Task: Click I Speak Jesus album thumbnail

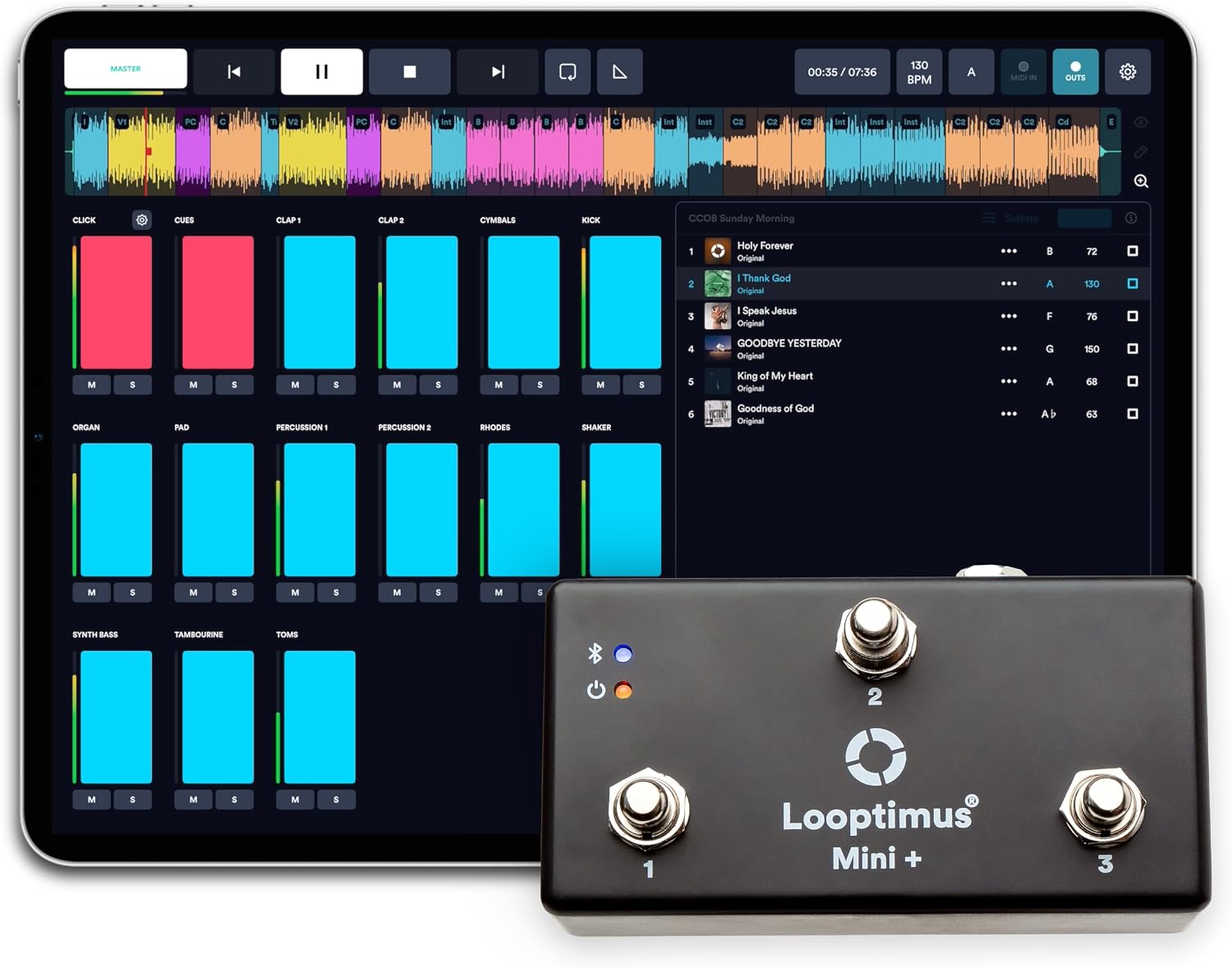Action: 718,316
